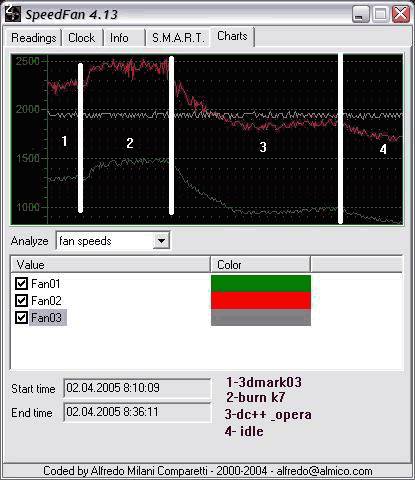This screenshot has height=480, width=415.
Task: Click the Start time field
Action: pyautogui.click(x=137, y=388)
